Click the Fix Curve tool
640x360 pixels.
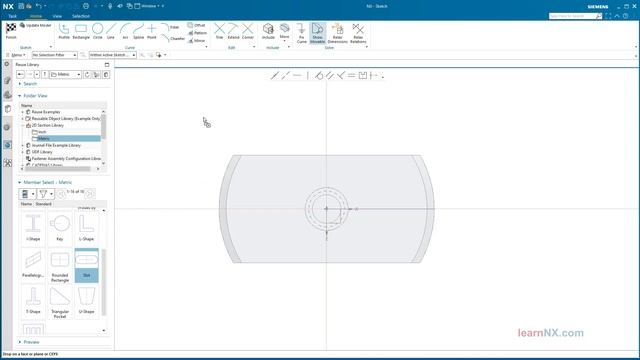(x=301, y=33)
